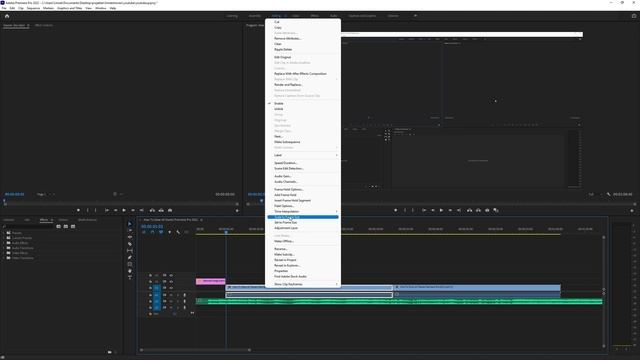This screenshot has height=360, width=640.
Task: Toggle track output eye for V1
Action: (x=171, y=288)
